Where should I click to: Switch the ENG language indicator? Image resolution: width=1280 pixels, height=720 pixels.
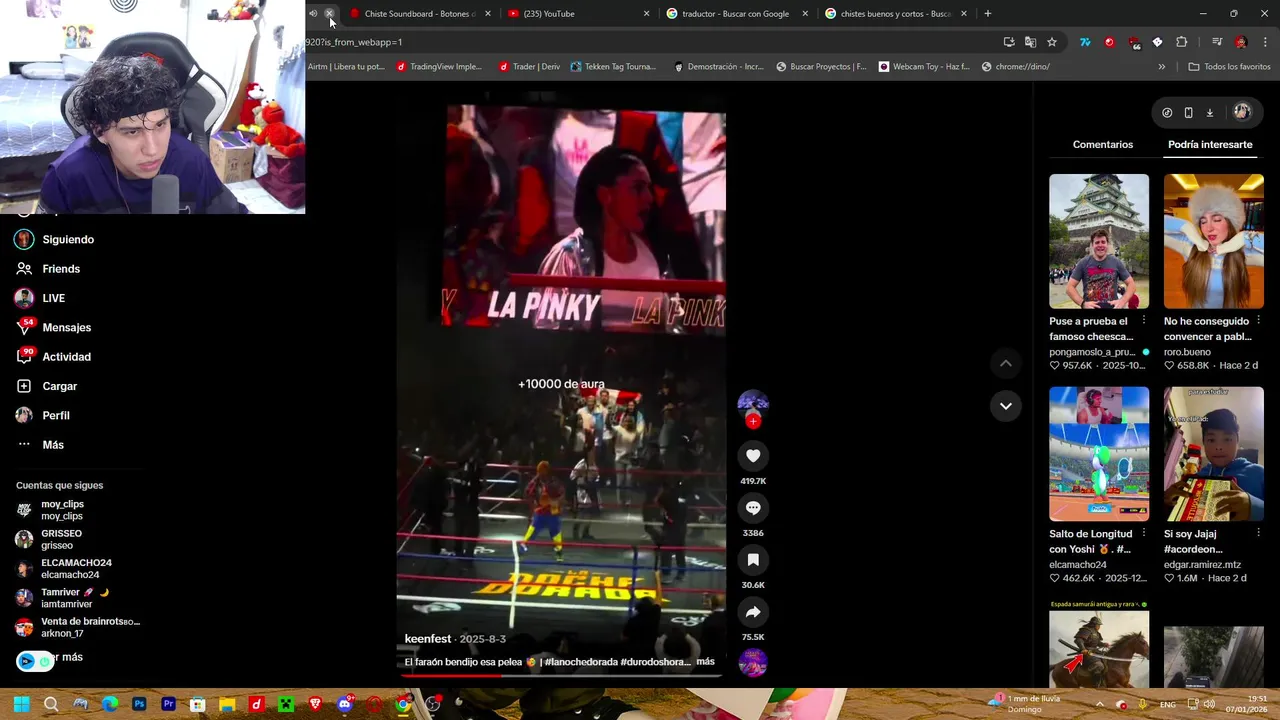point(1168,705)
